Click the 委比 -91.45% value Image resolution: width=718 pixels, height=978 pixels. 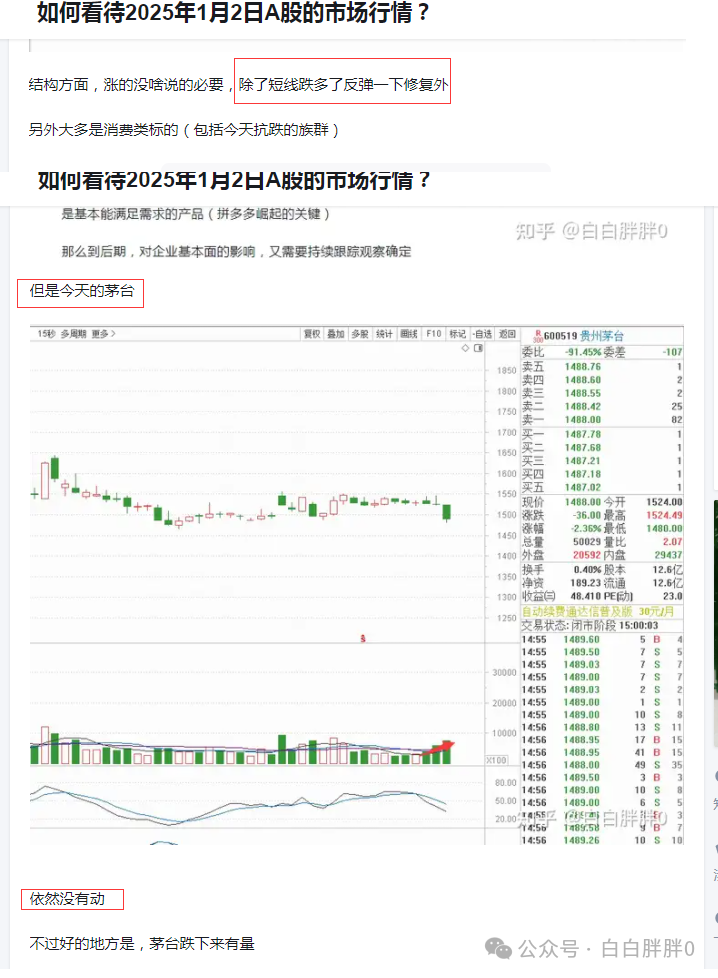tap(583, 352)
